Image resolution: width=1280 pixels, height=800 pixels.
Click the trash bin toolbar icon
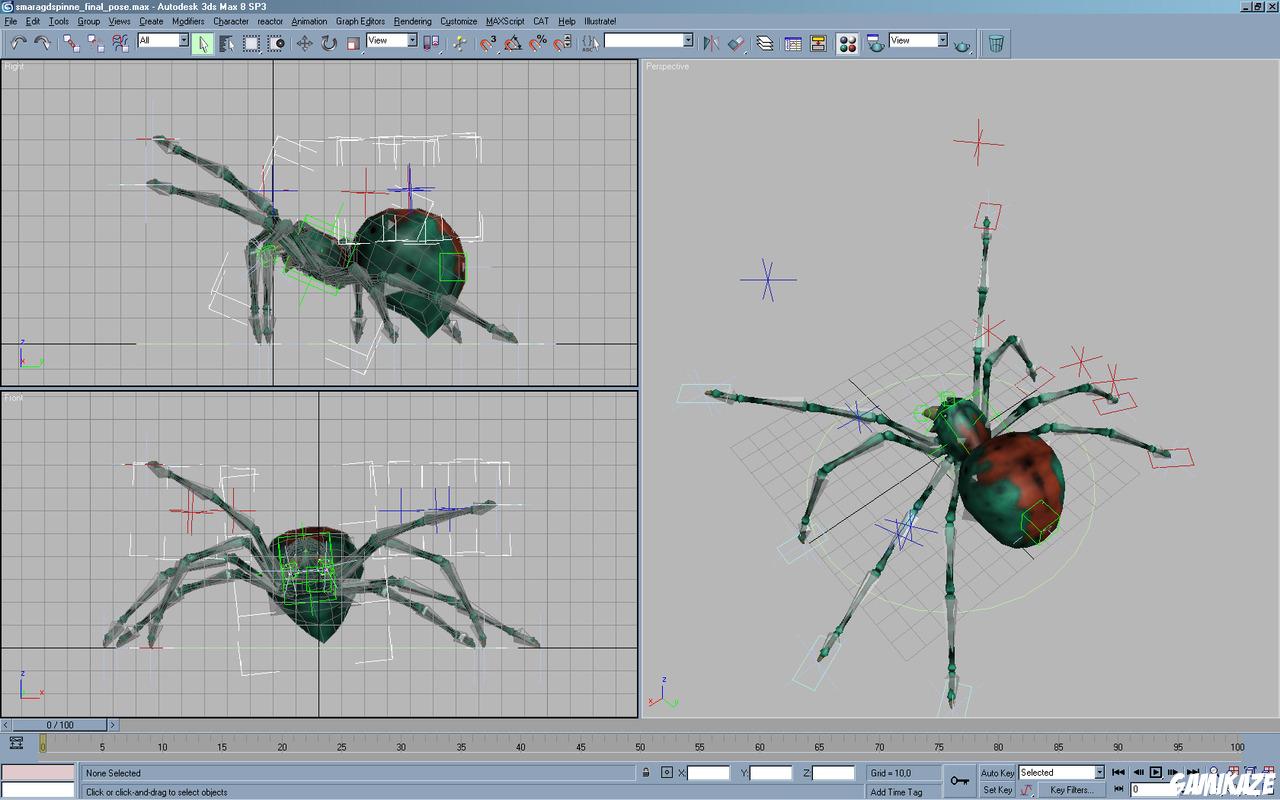(x=996, y=43)
